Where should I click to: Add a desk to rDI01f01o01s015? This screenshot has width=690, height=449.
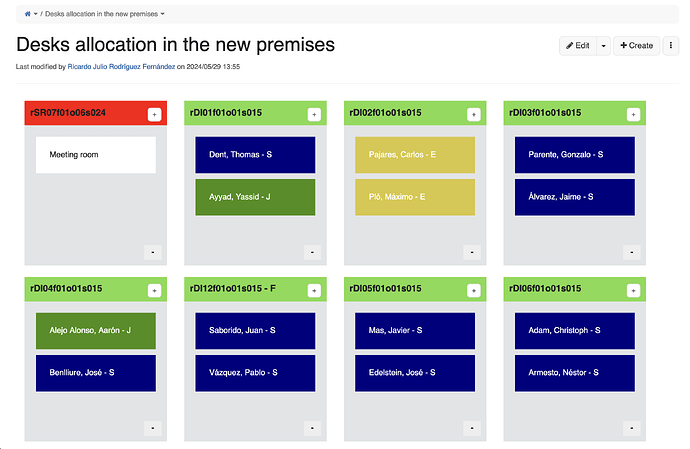pyautogui.click(x=314, y=114)
